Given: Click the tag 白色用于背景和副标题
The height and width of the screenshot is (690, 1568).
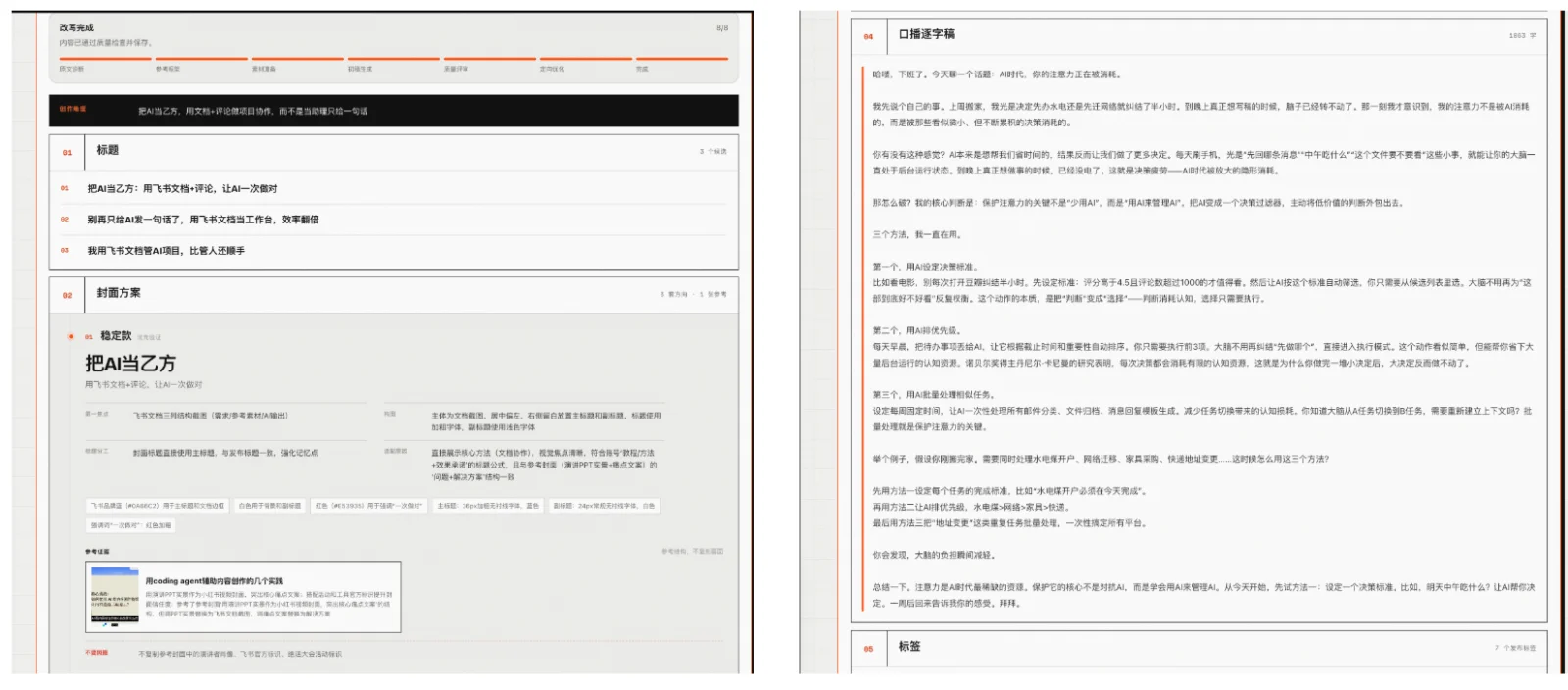Looking at the screenshot, I should coord(270,506).
